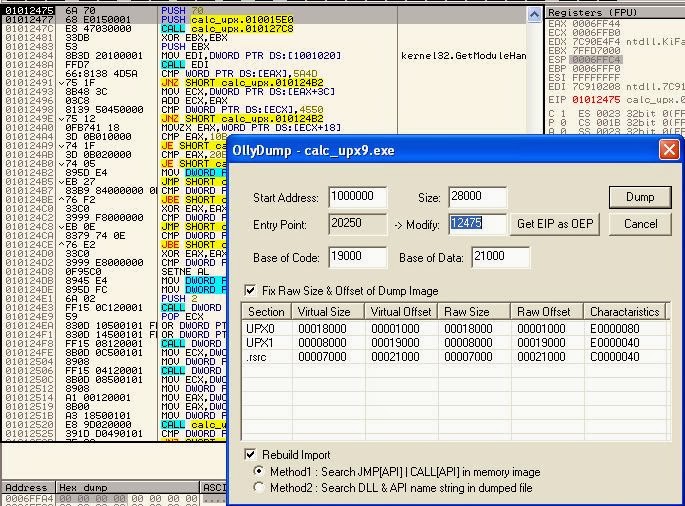Click the Dump button
The height and width of the screenshot is (506, 685).
640,197
